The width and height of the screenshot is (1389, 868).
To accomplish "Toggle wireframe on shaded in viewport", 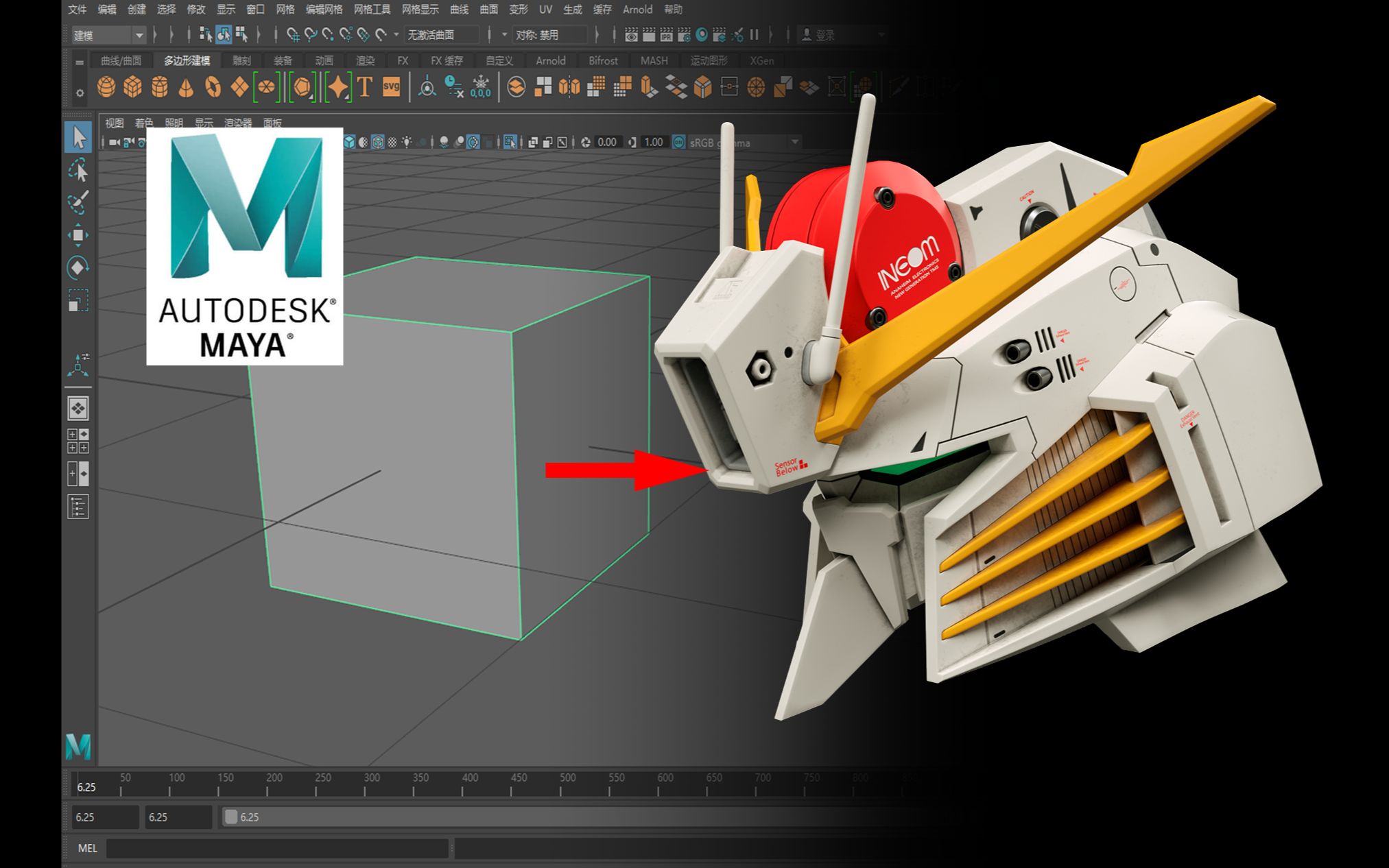I will 377,143.
